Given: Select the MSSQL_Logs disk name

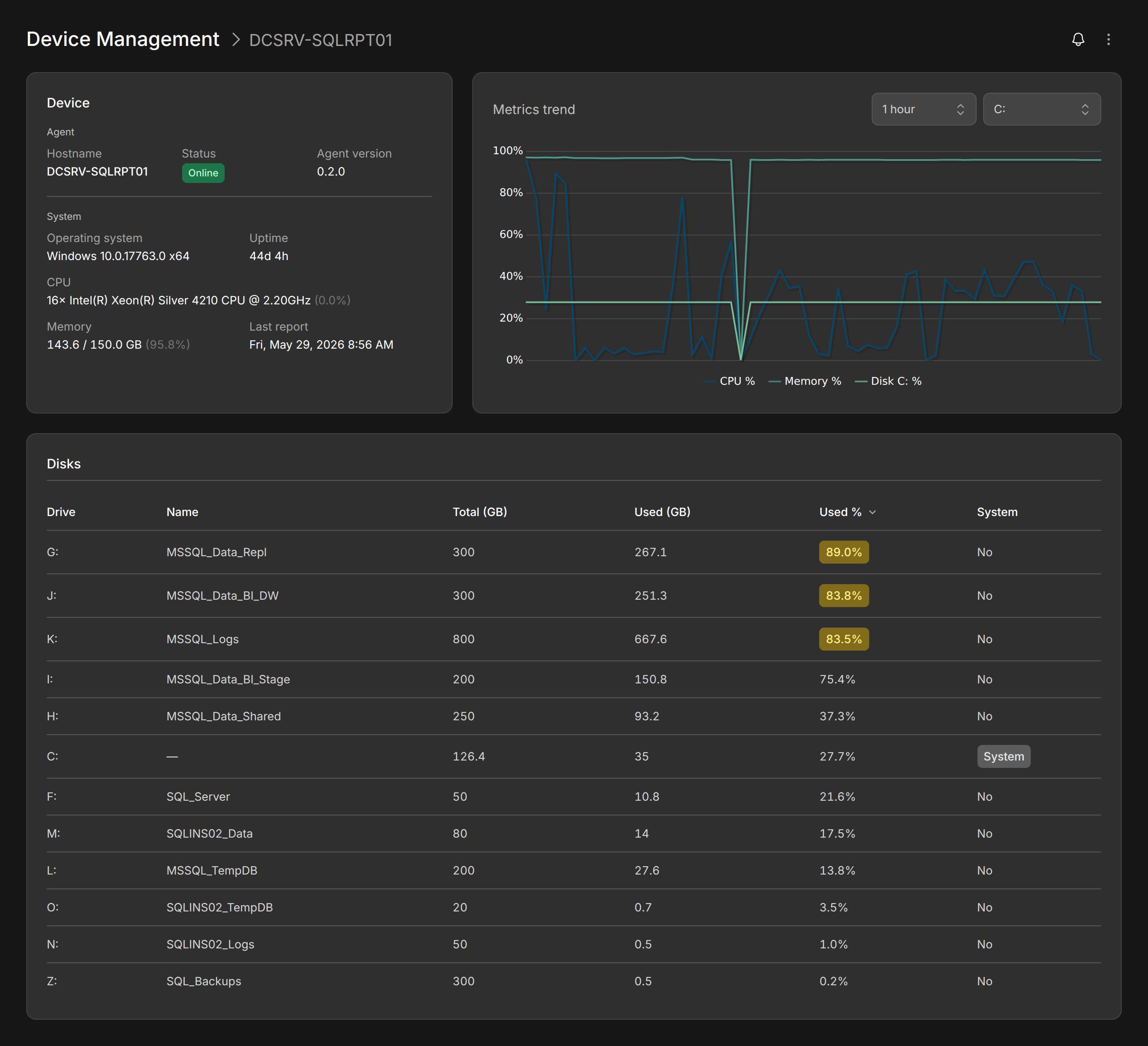Looking at the screenshot, I should tap(203, 639).
